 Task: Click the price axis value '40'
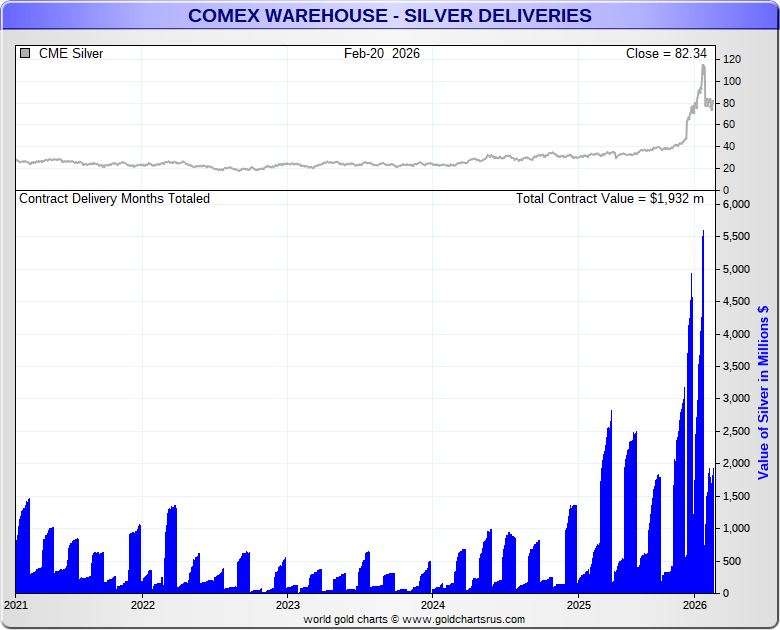pos(729,146)
